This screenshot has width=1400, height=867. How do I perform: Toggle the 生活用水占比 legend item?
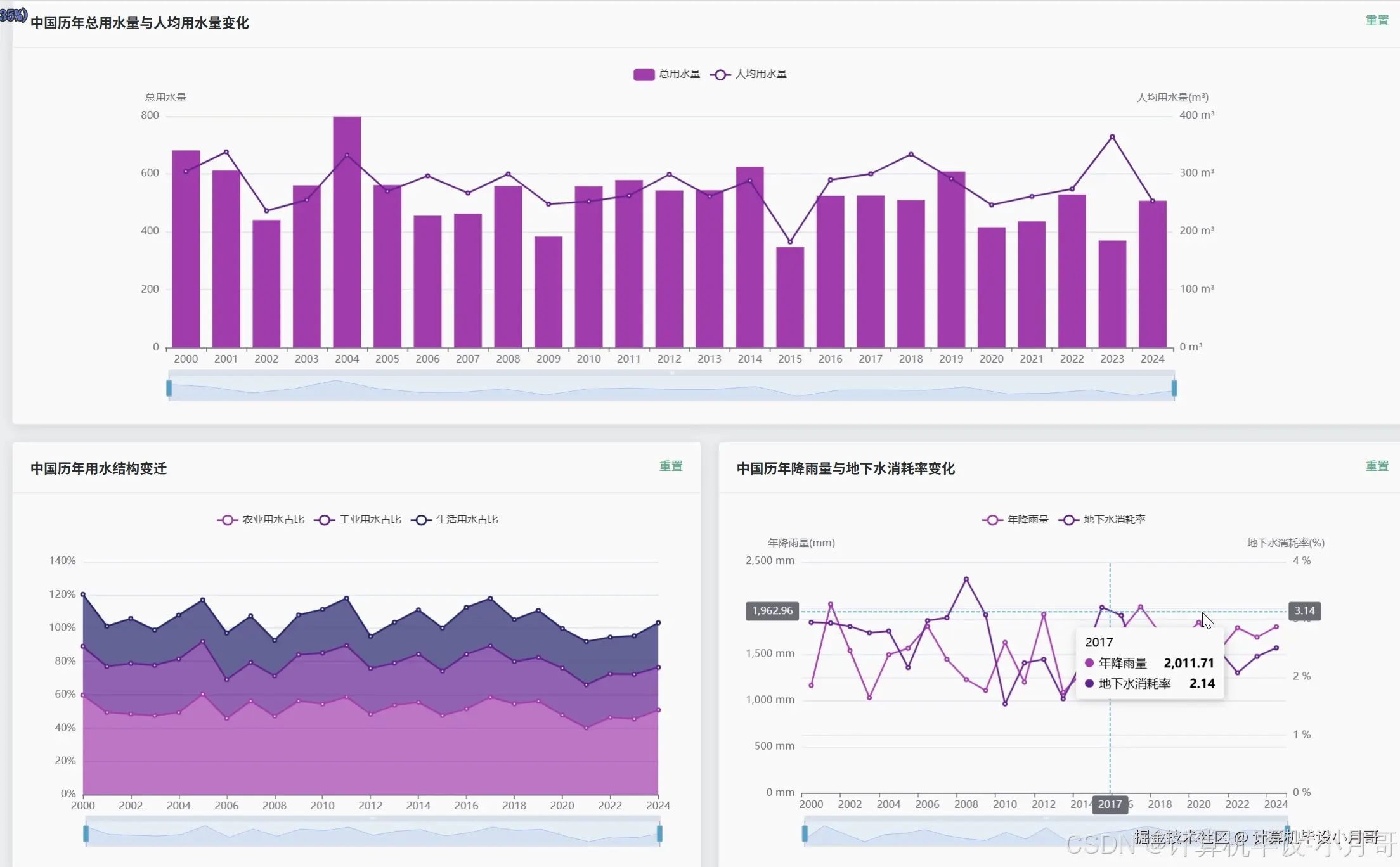455,520
